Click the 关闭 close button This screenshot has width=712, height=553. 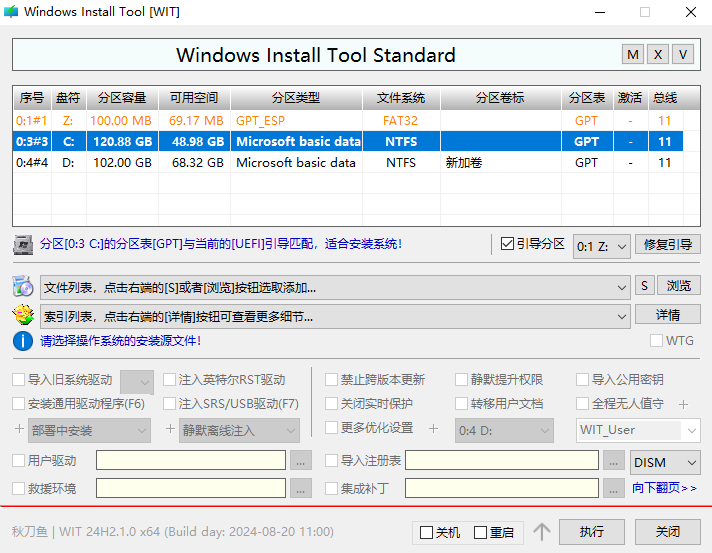tap(667, 532)
